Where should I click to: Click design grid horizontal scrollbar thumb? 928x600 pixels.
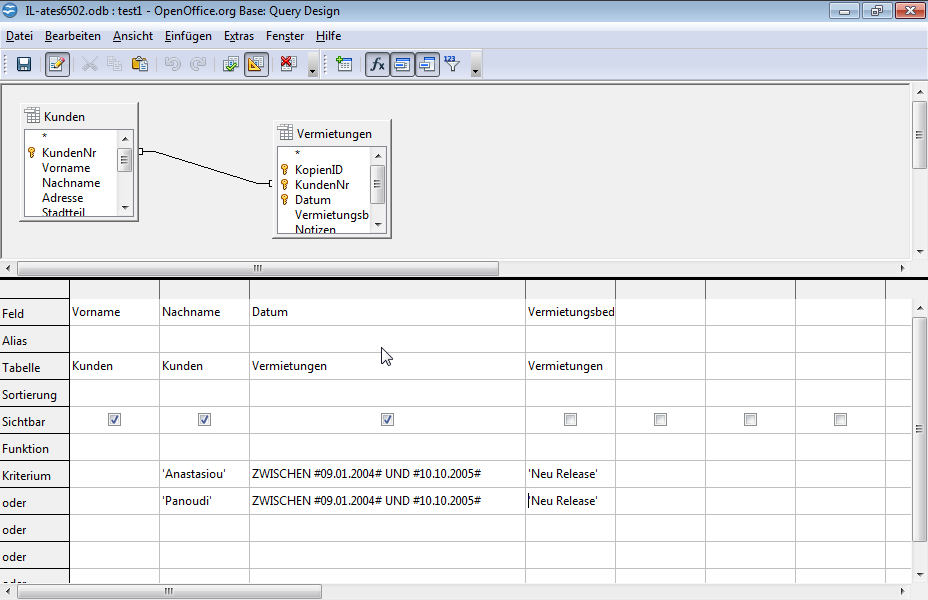click(x=169, y=591)
